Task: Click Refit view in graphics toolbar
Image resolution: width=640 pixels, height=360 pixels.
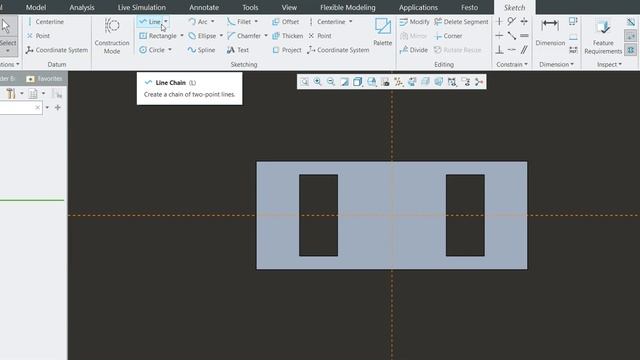Action: [x=304, y=82]
